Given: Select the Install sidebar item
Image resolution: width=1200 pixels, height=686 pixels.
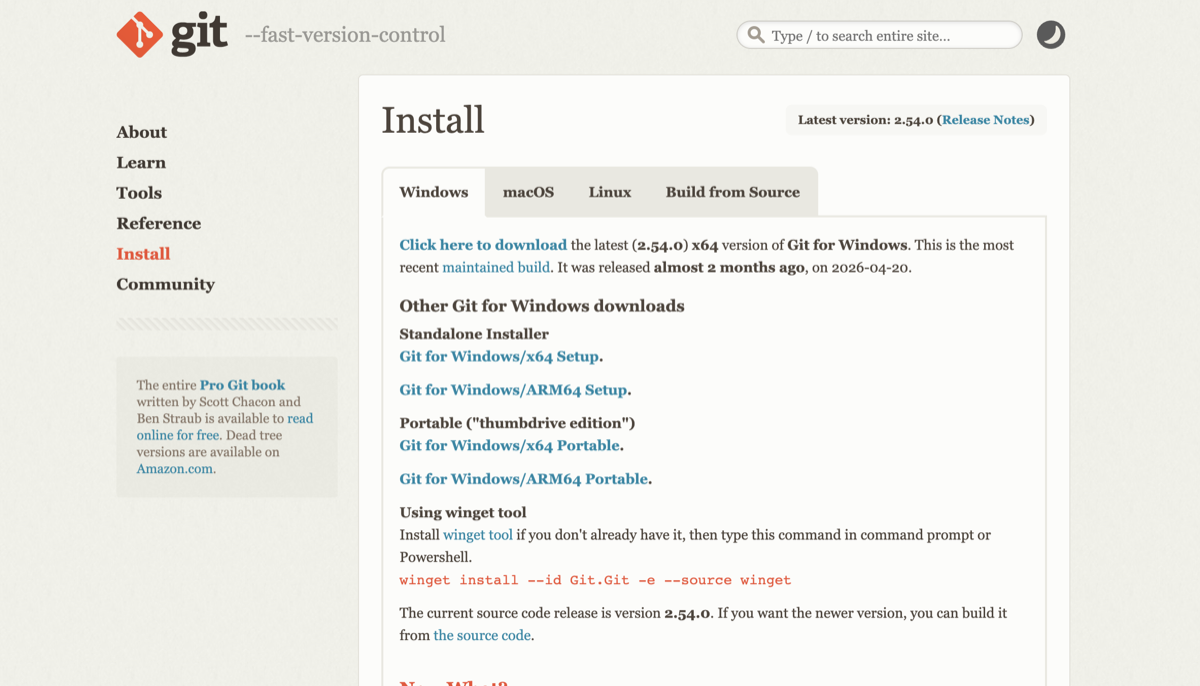Looking at the screenshot, I should tap(143, 254).
